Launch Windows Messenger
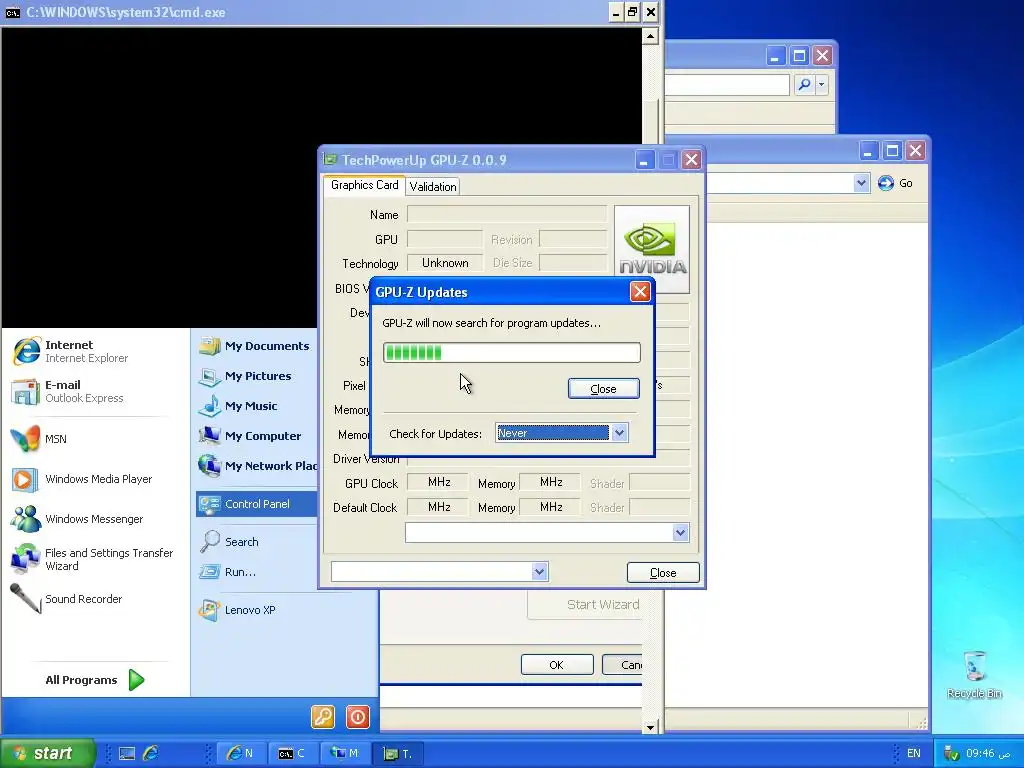 tap(77, 519)
